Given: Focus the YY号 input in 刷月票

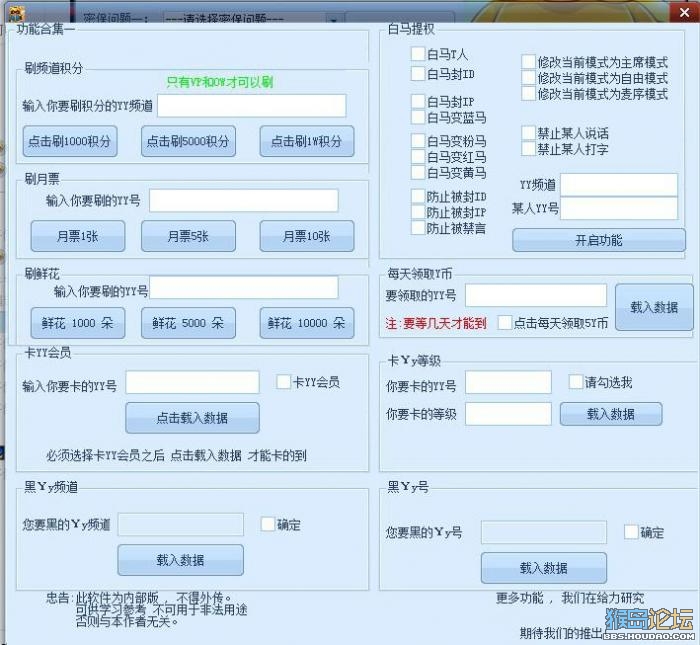Looking at the screenshot, I should tap(244, 200).
